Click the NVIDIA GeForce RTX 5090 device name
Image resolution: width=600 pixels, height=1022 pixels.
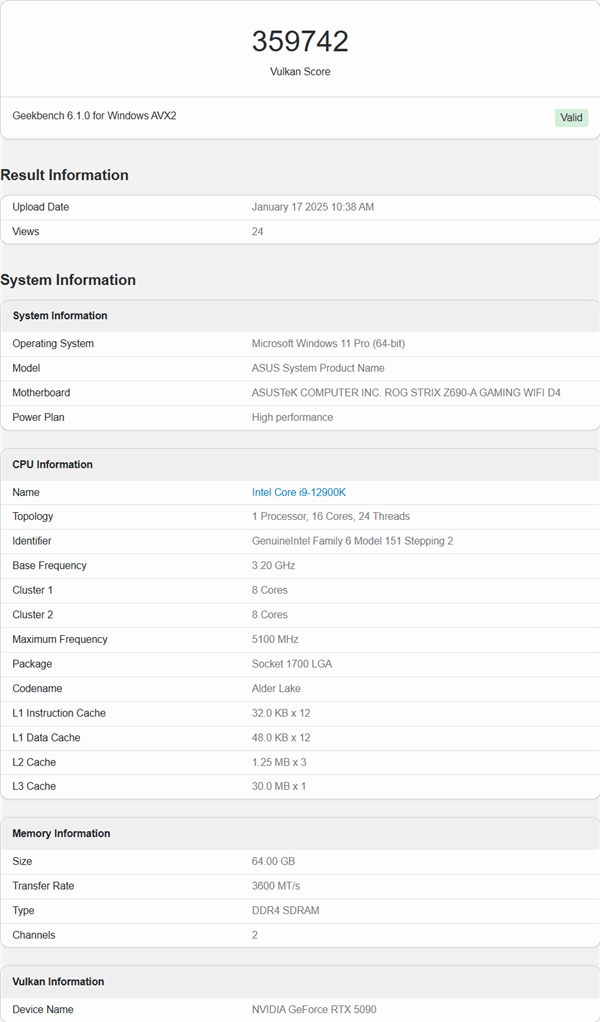314,1009
